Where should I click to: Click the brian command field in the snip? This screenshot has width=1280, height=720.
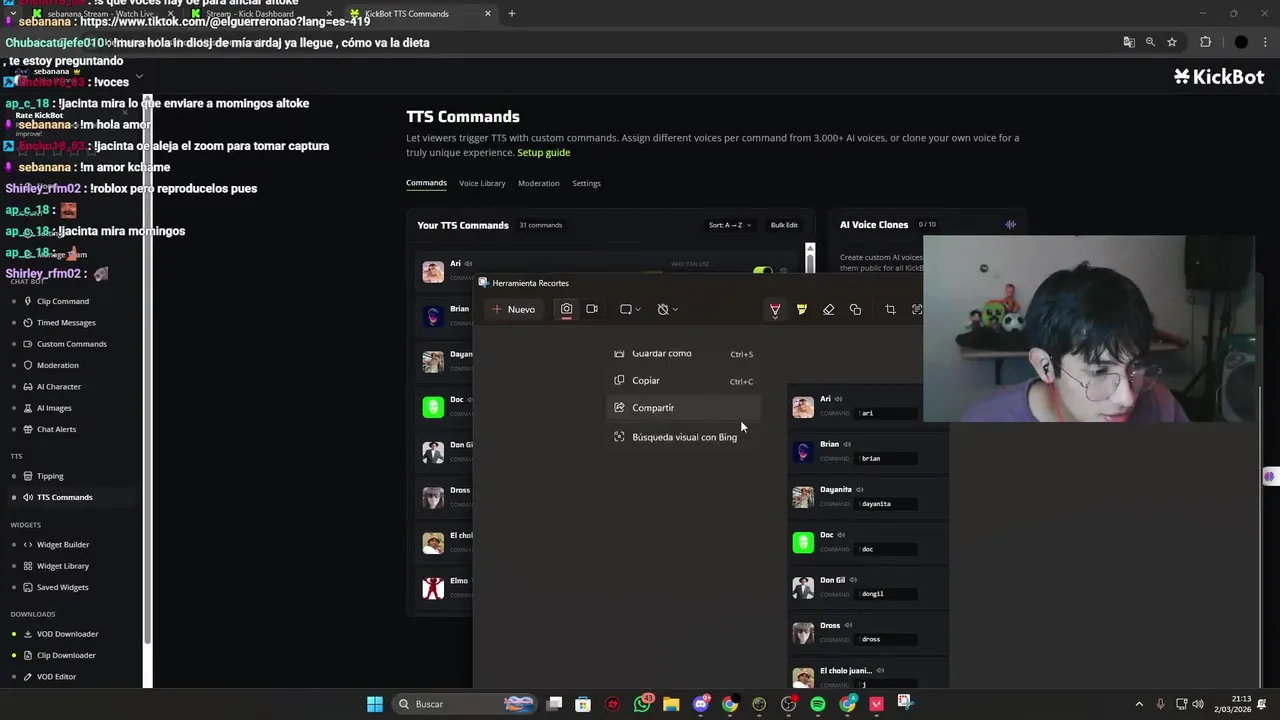886,458
